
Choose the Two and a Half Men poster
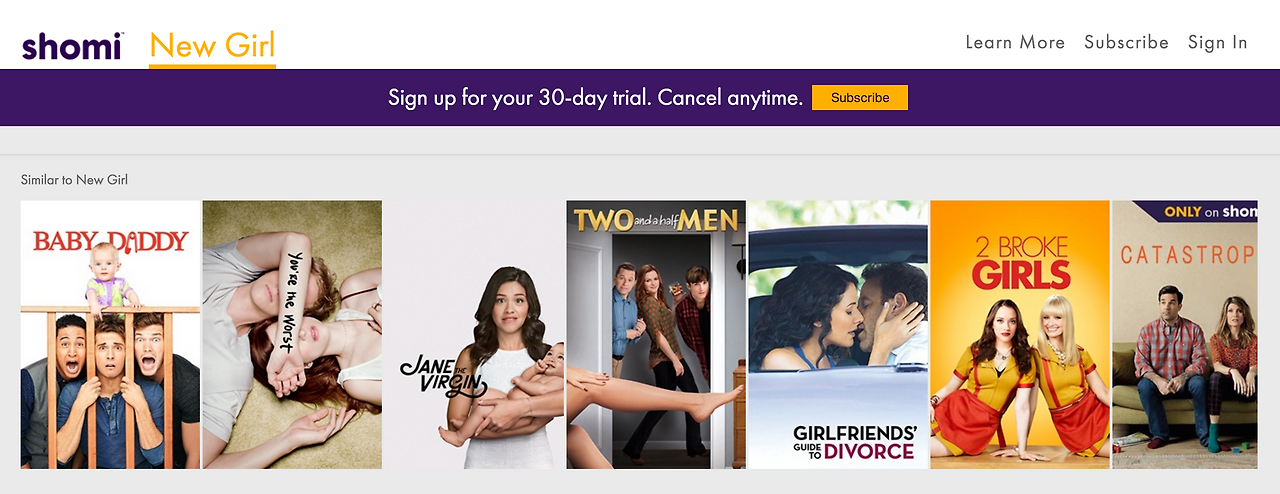click(x=656, y=334)
